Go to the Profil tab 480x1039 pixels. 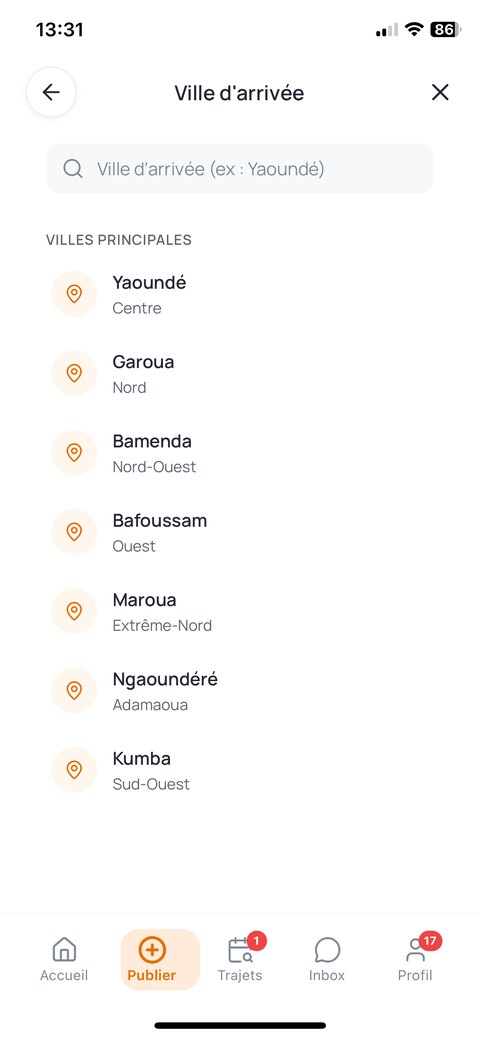click(415, 959)
